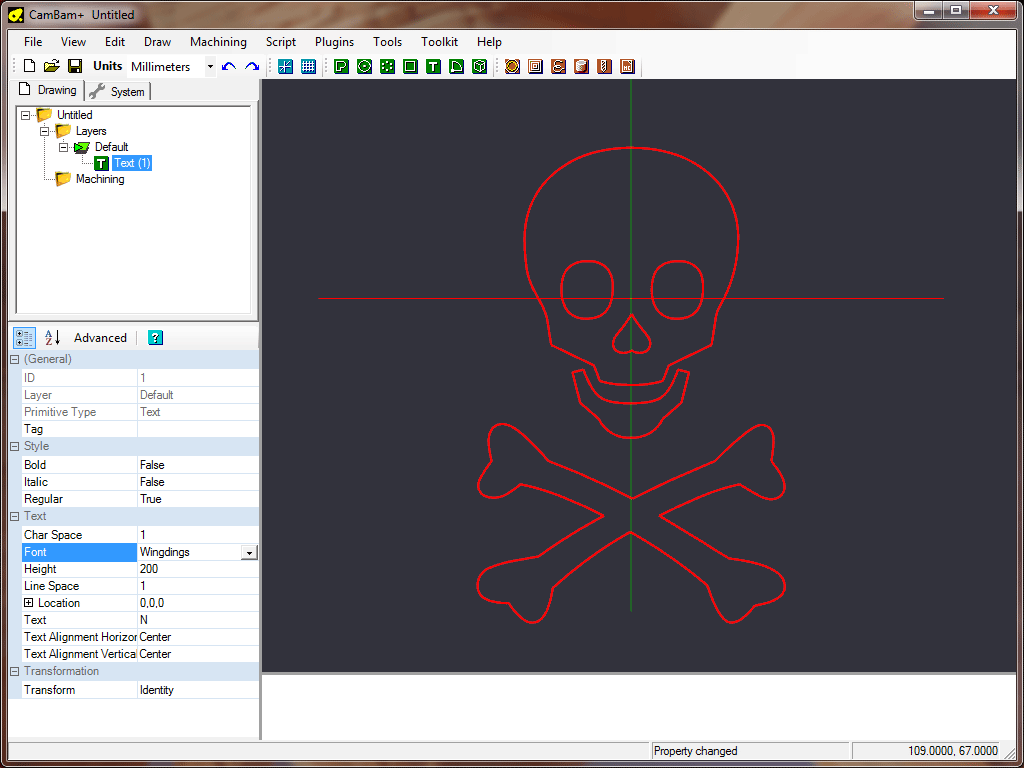Select the Circle drawing tool
Viewport: 1024px width, 768px height.
[x=364, y=66]
